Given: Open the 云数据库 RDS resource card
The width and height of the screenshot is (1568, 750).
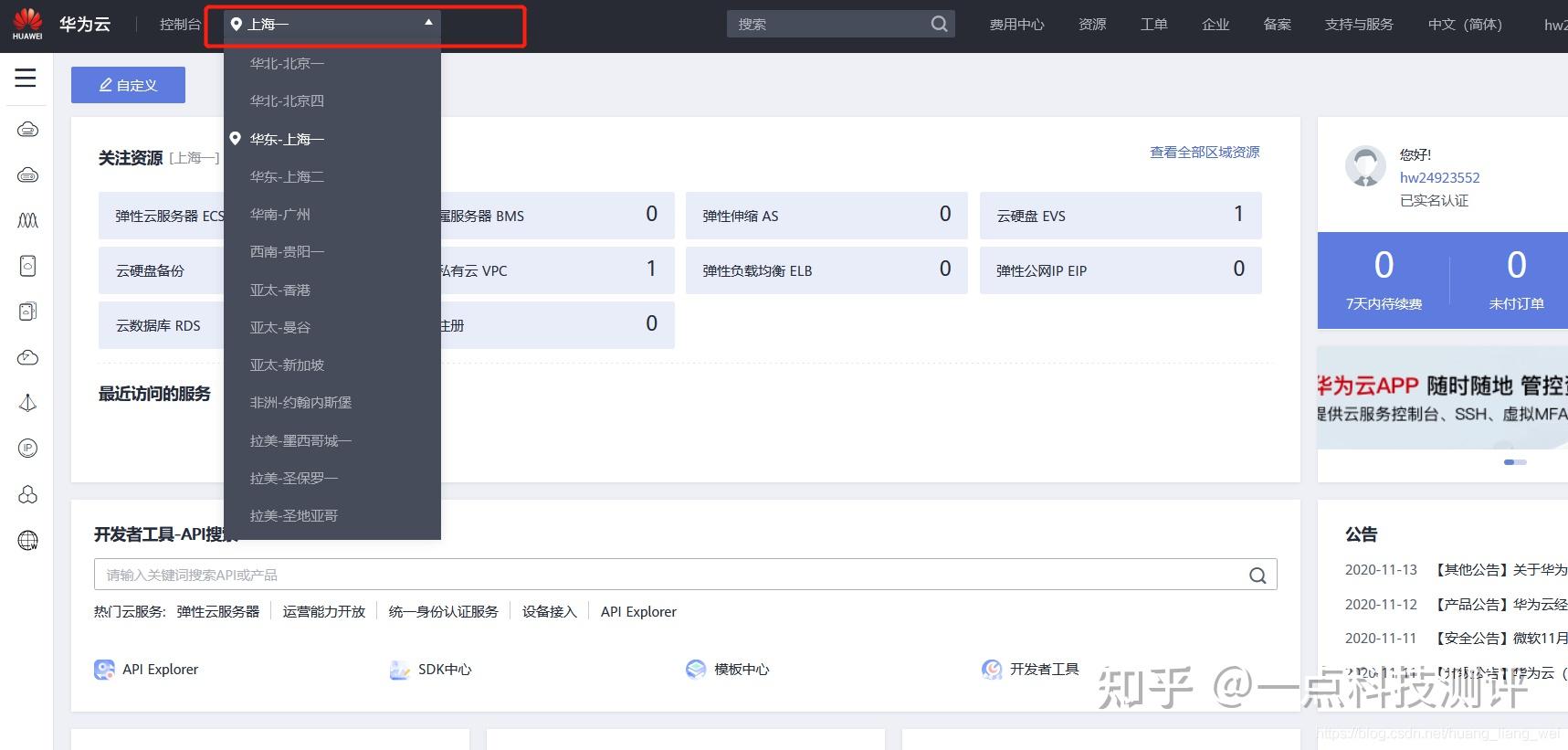Looking at the screenshot, I should tap(161, 325).
